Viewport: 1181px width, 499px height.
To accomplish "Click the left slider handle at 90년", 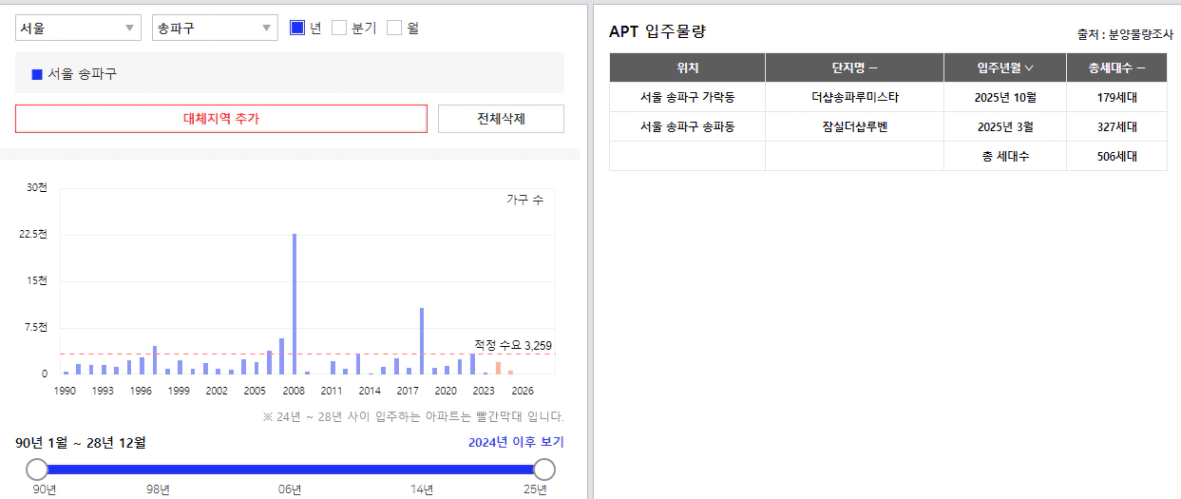I will click(x=36, y=470).
